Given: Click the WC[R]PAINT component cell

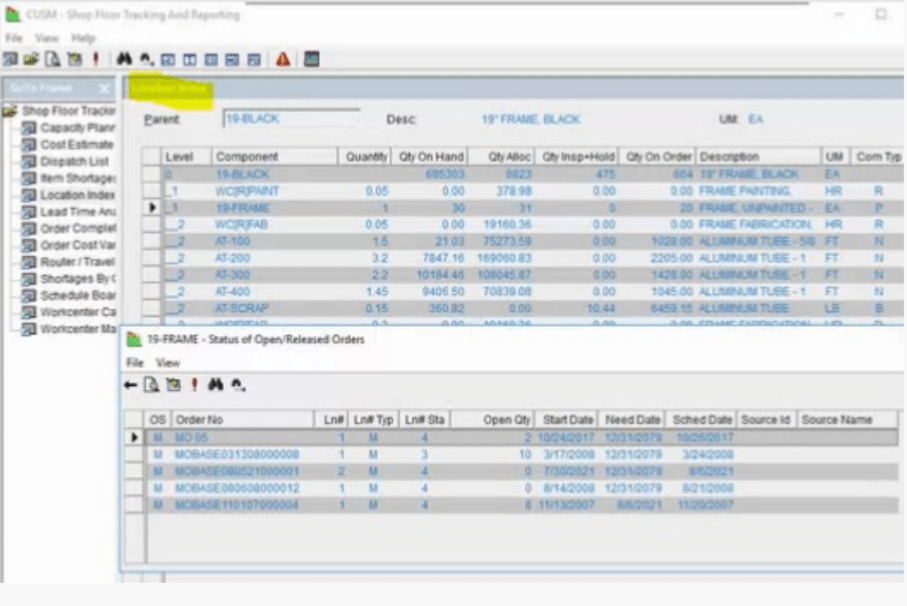Looking at the screenshot, I should pos(274,191).
